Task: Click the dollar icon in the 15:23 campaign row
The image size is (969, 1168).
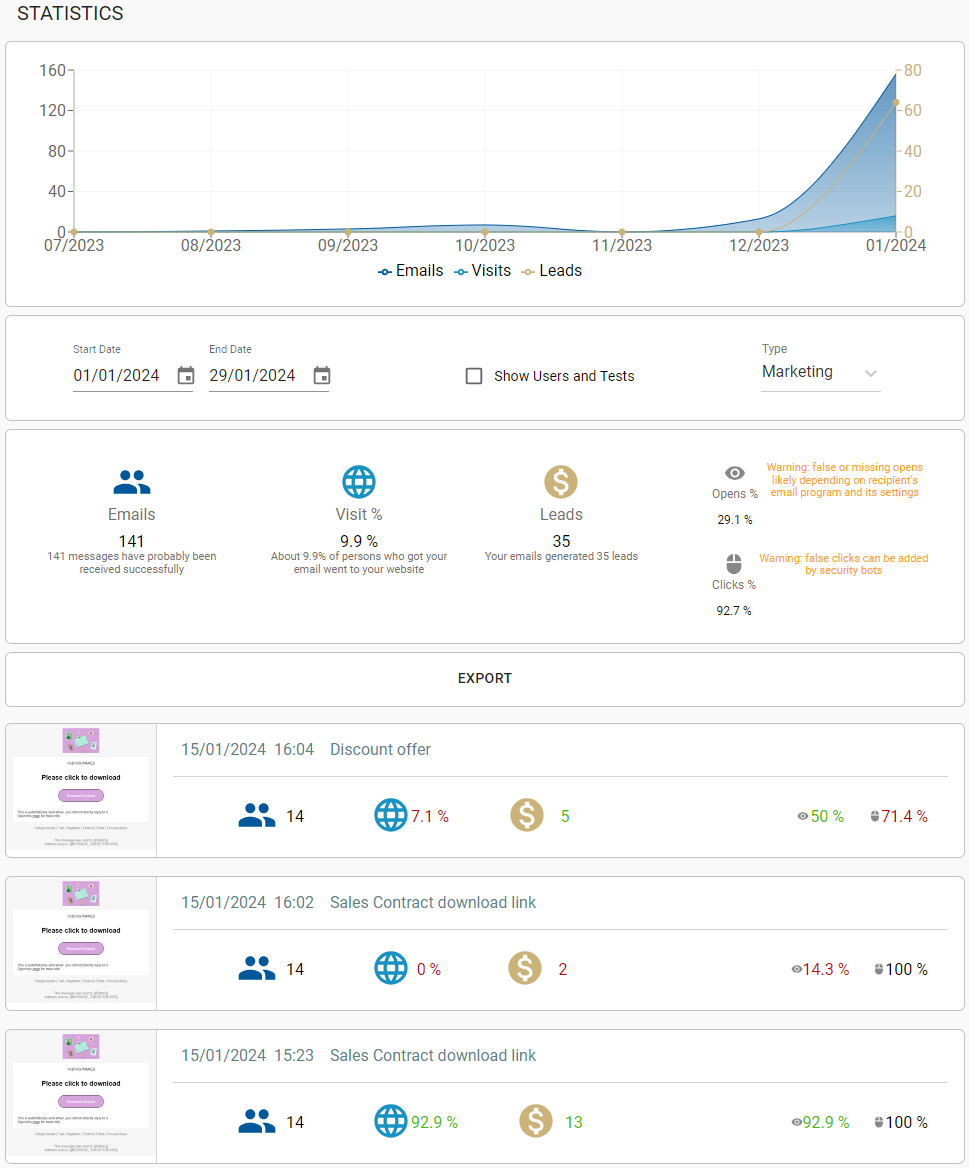Action: pos(536,1122)
